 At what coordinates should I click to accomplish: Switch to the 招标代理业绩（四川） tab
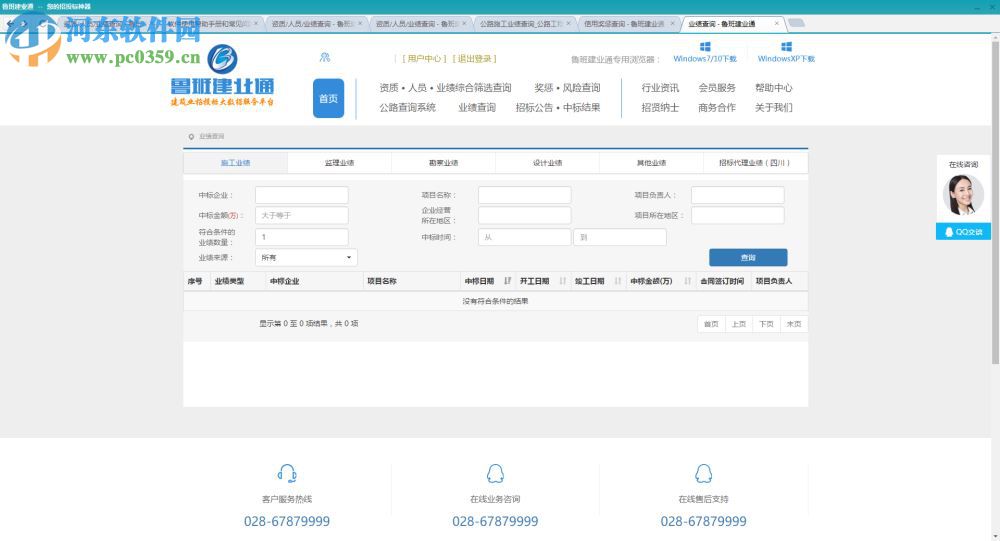tap(755, 163)
